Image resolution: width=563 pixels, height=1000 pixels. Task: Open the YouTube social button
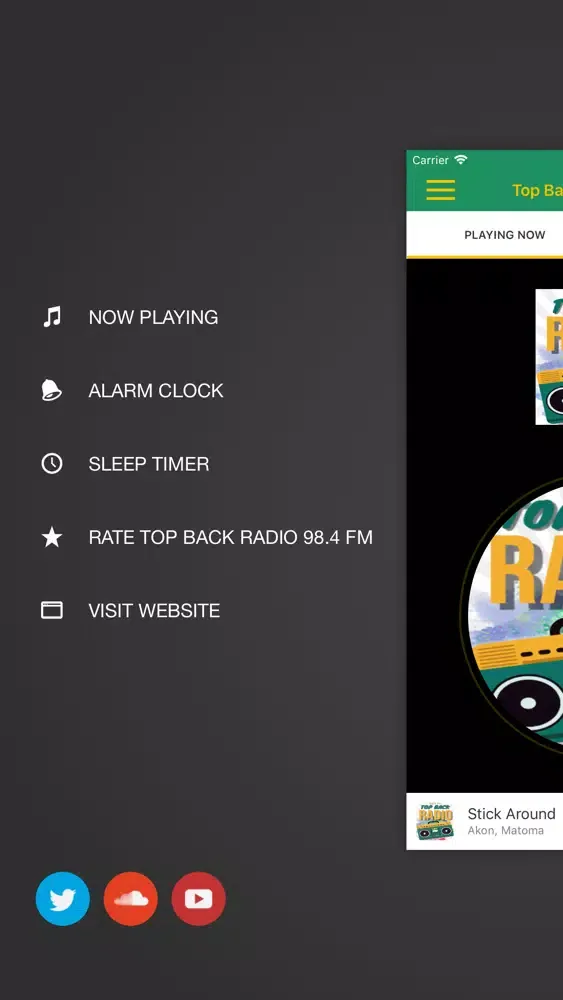(x=198, y=899)
